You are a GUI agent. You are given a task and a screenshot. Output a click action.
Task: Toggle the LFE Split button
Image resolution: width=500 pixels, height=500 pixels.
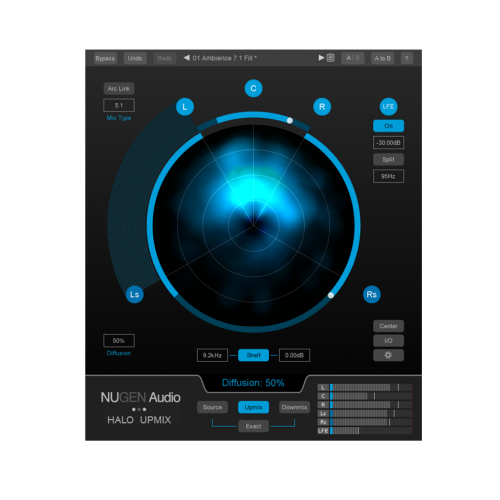click(x=388, y=159)
